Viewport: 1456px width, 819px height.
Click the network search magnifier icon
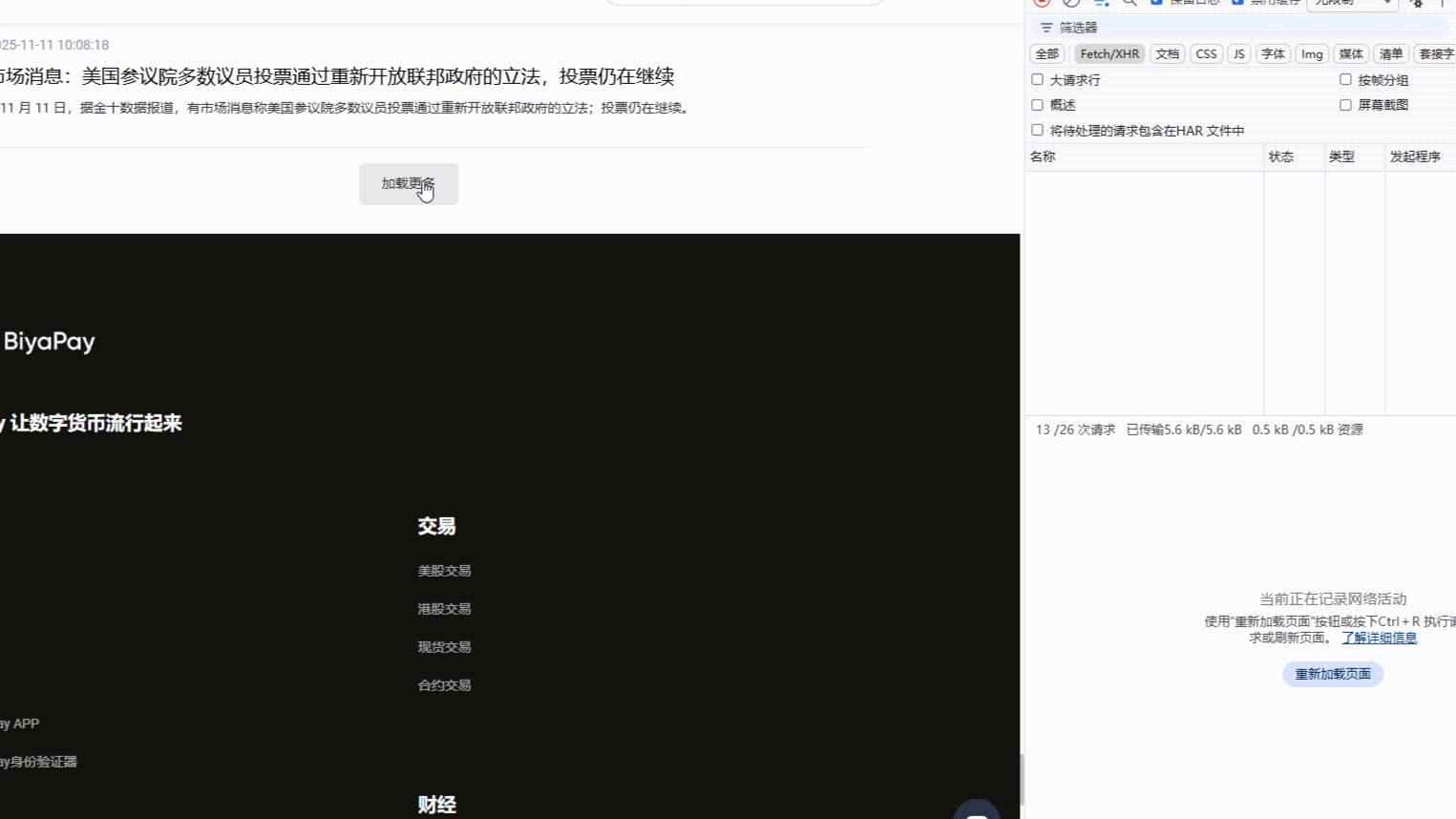[x=1129, y=3]
